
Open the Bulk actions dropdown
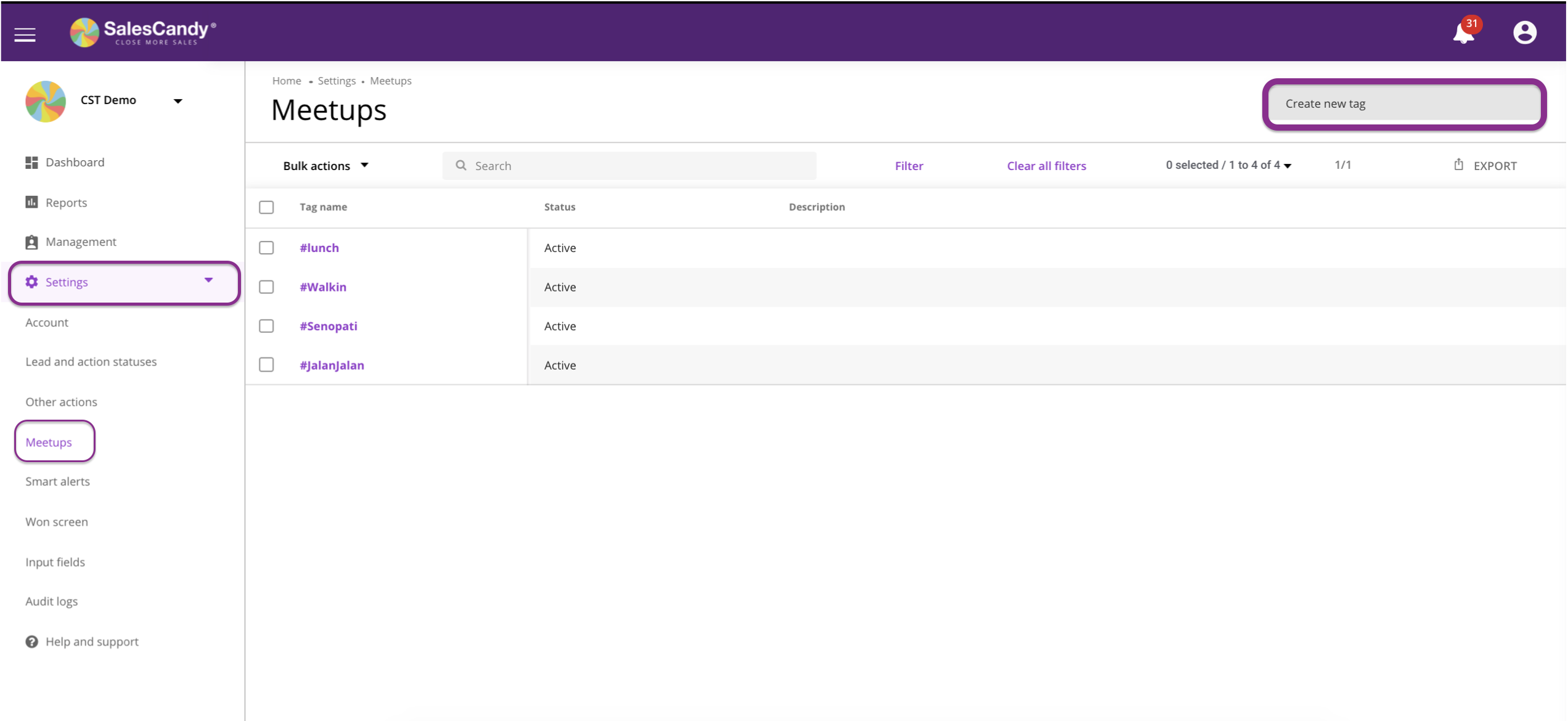click(x=325, y=166)
